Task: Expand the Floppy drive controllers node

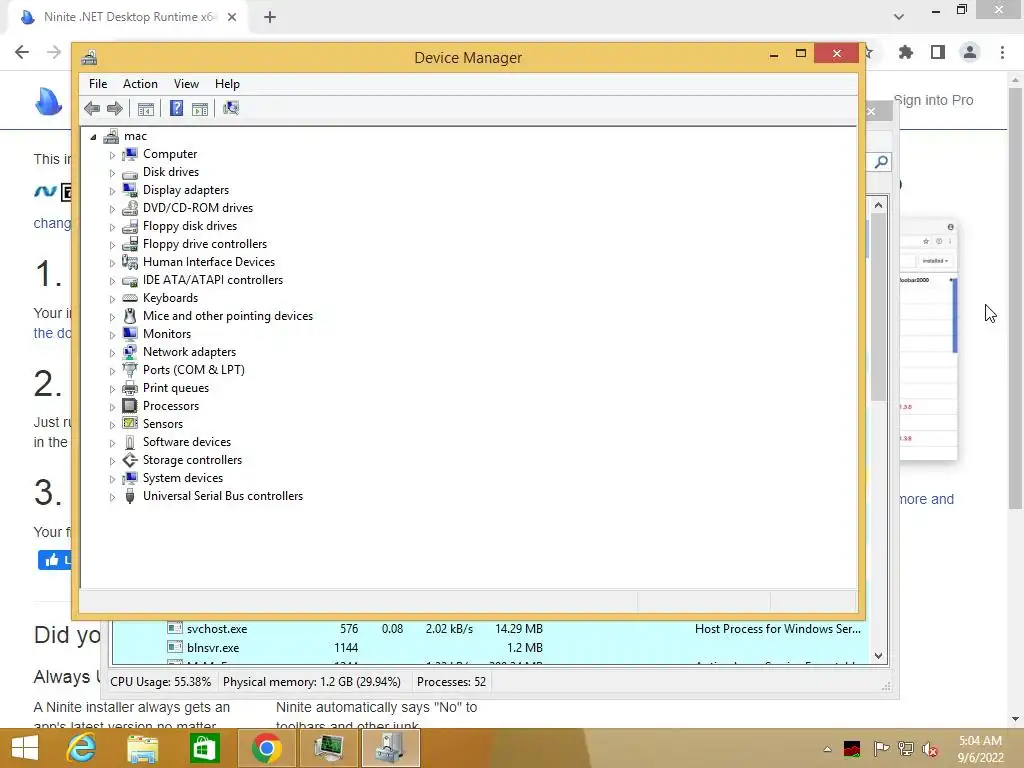Action: [112, 245]
